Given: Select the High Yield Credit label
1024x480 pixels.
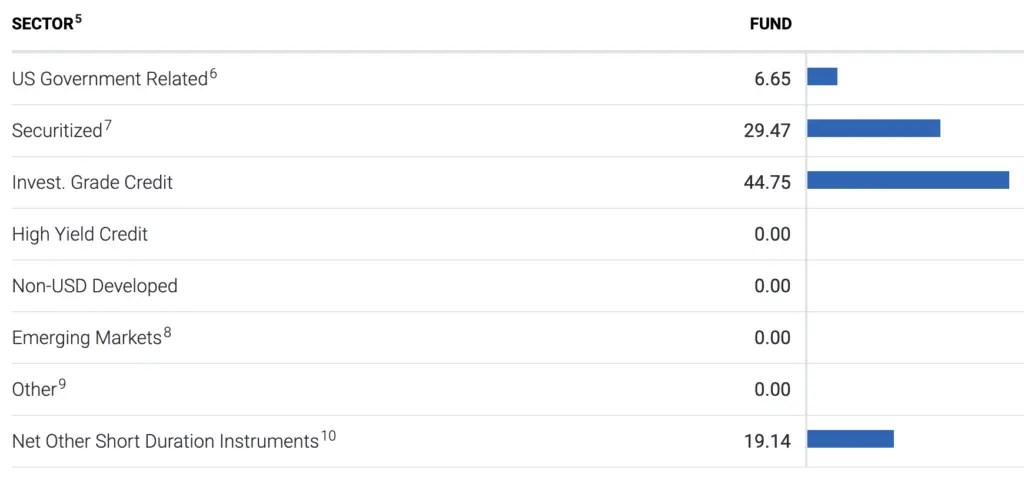Looking at the screenshot, I should (80, 234).
